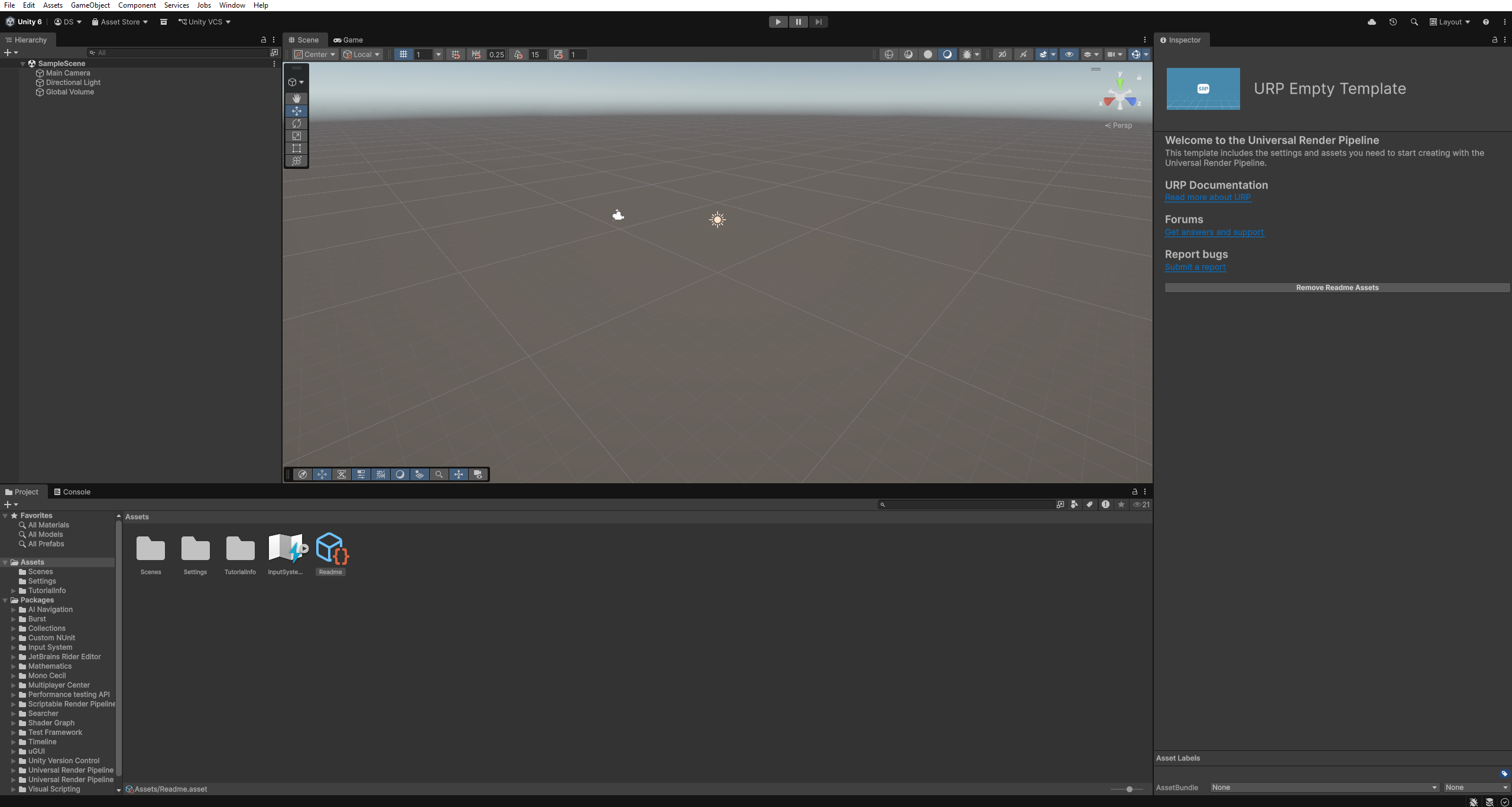1512x807 pixels.
Task: Click the Unity cloud services icon
Action: [x=1371, y=22]
